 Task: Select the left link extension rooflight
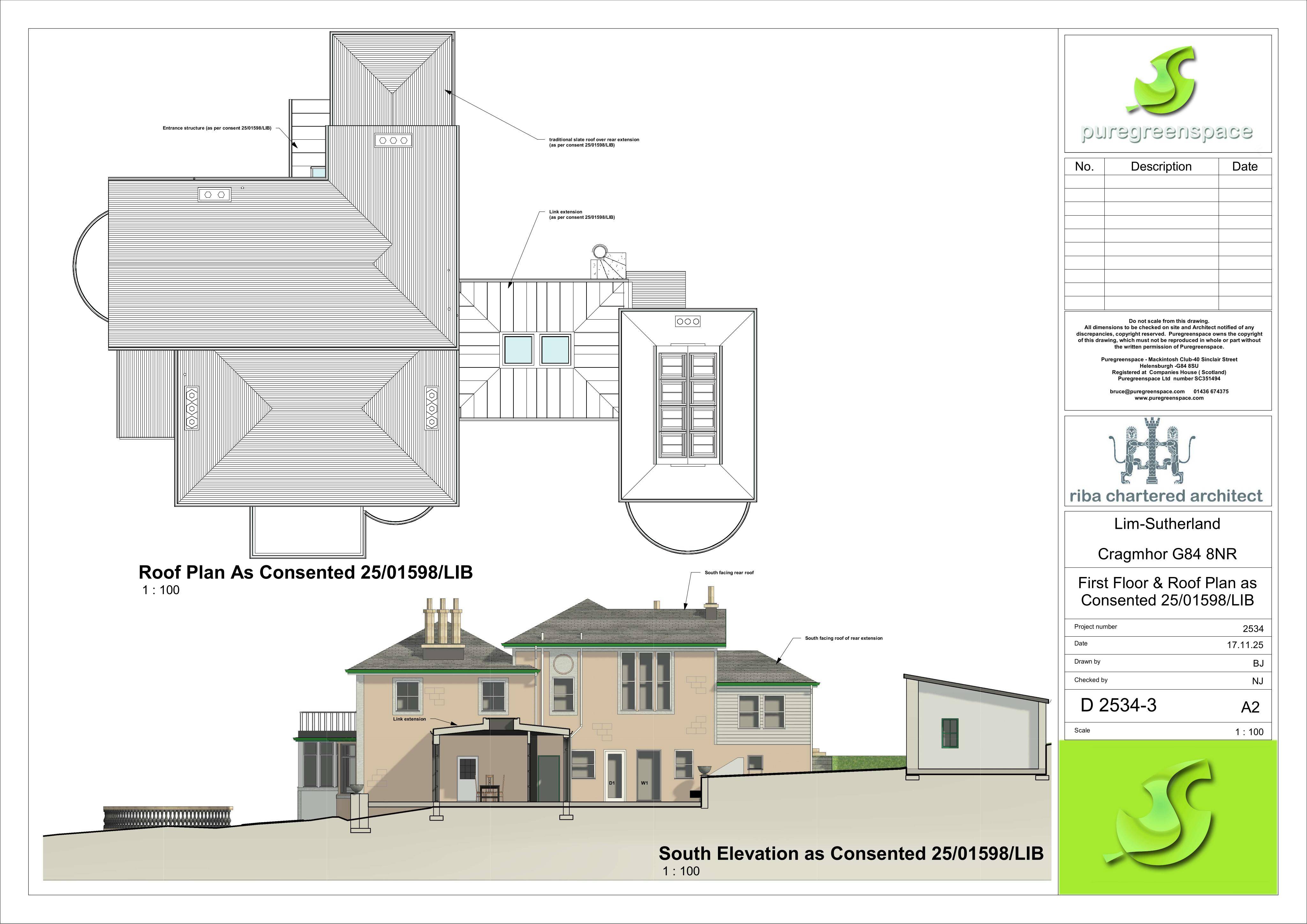(518, 349)
